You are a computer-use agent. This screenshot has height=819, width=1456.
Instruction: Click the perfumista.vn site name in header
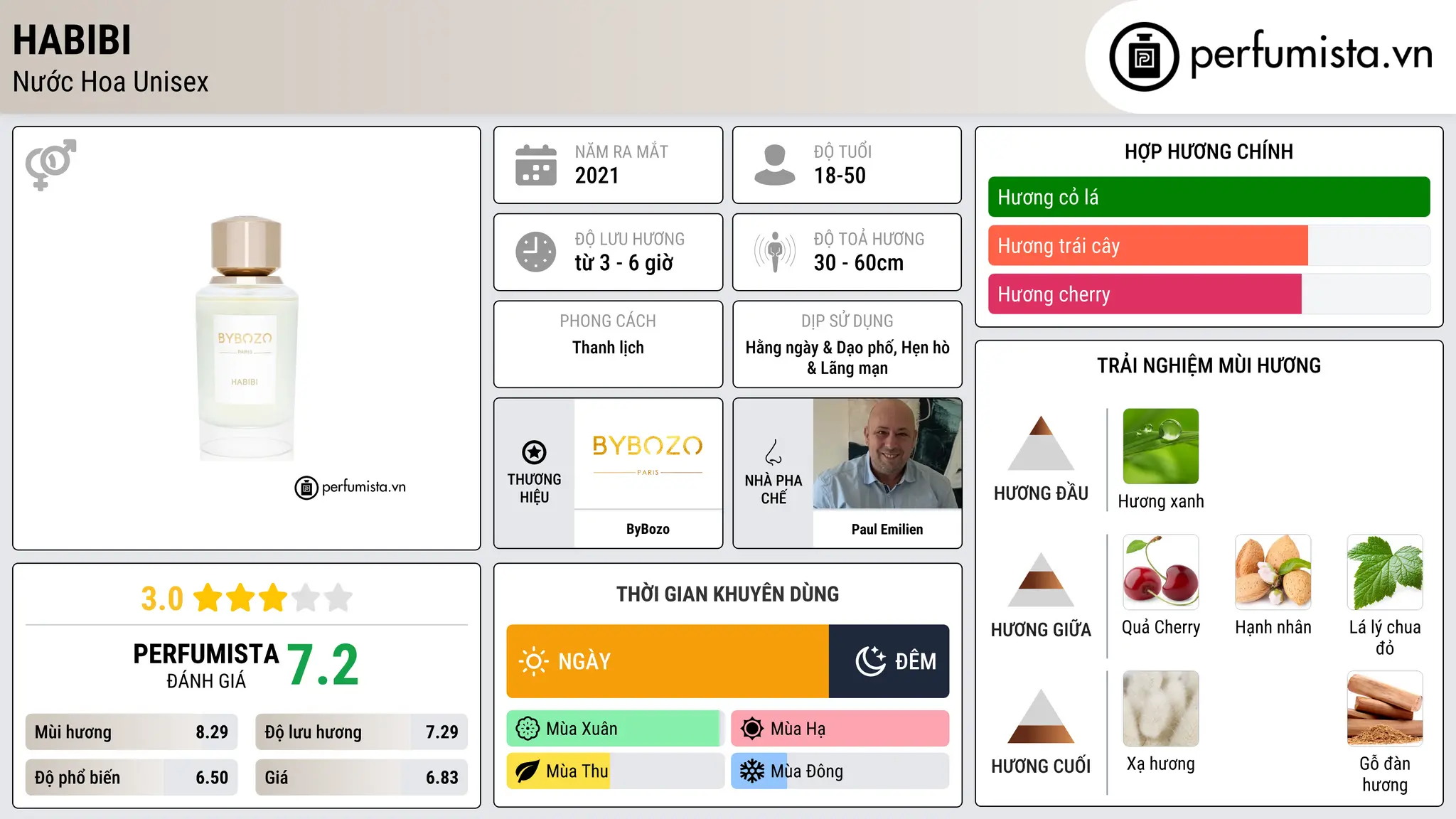pos(1311,54)
